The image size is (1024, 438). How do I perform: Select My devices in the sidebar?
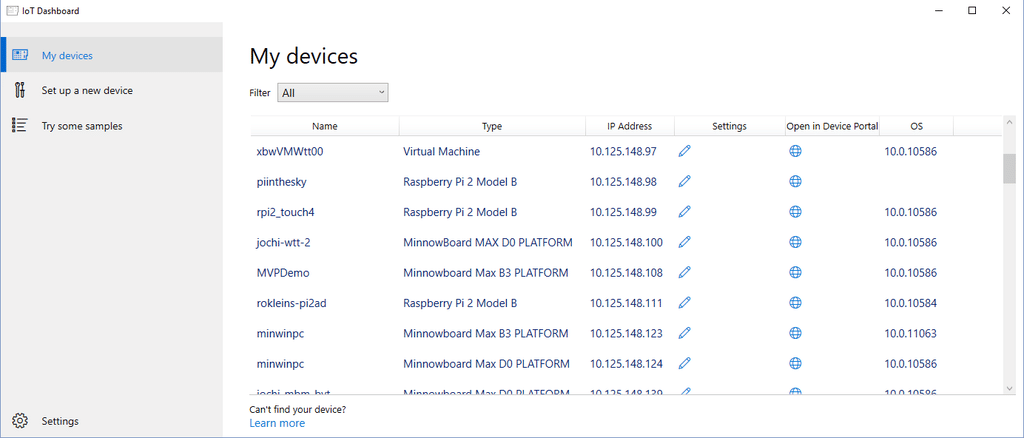click(112, 55)
